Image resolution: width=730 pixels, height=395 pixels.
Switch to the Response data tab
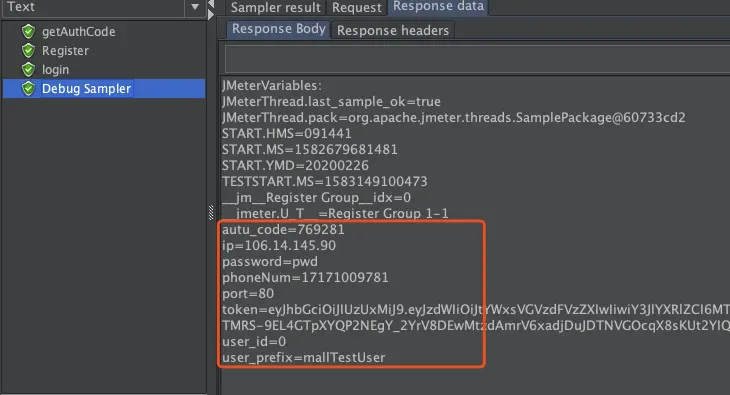(x=438, y=7)
